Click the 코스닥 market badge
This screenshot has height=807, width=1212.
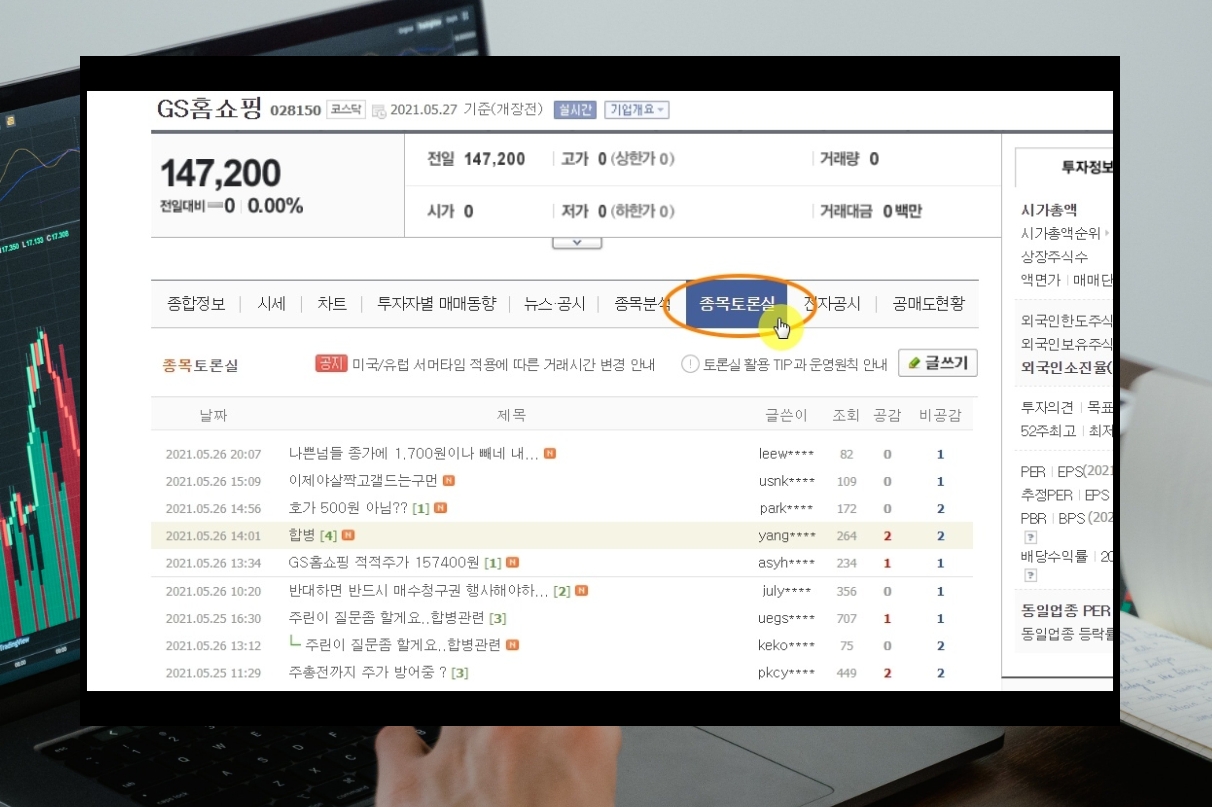(347, 110)
